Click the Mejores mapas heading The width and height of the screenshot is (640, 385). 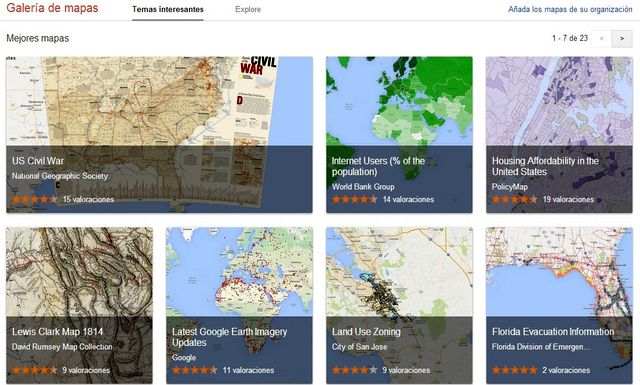click(38, 38)
